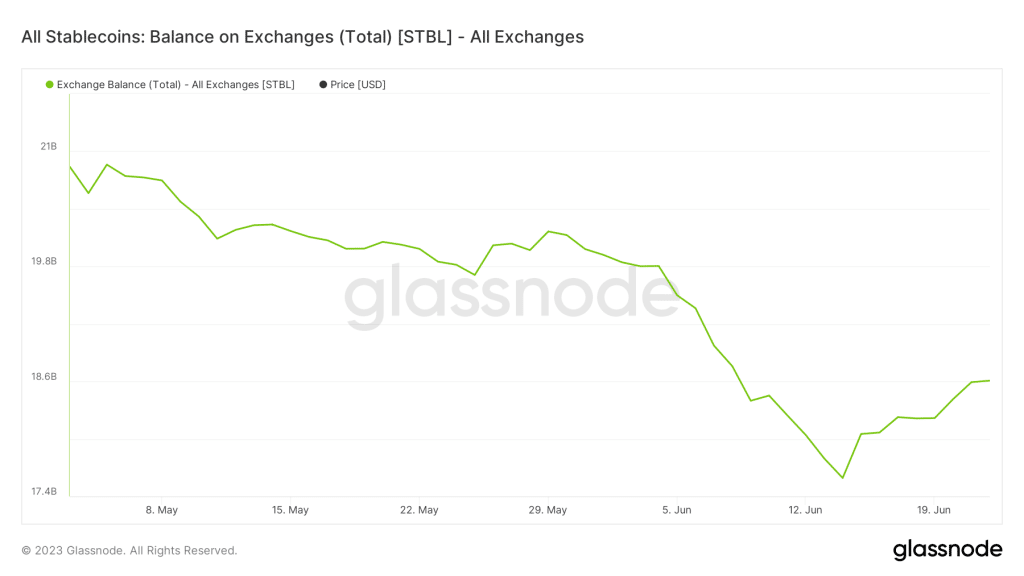Toggle the Price [USD] legend series
Image resolution: width=1024 pixels, height=576 pixels.
(x=358, y=85)
